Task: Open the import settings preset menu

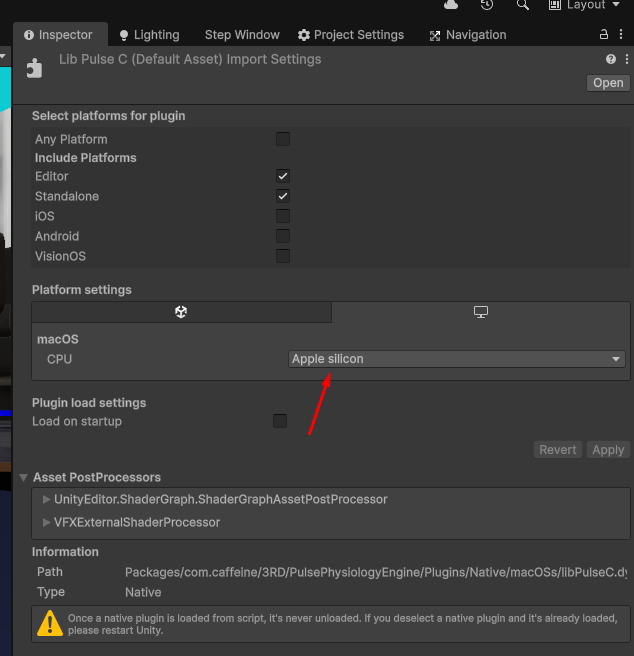Action: coord(625,60)
